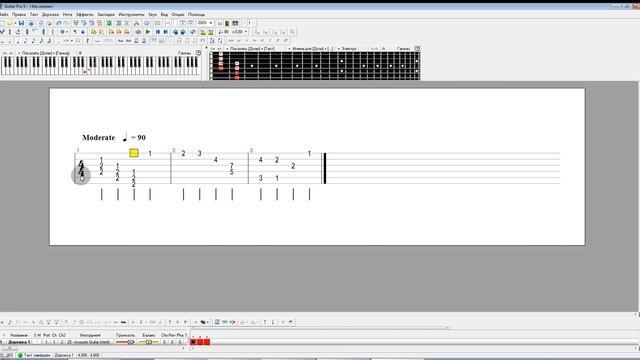The image size is (640, 360).
Task: Open fretboard Электро type dropdown
Action: point(348,49)
